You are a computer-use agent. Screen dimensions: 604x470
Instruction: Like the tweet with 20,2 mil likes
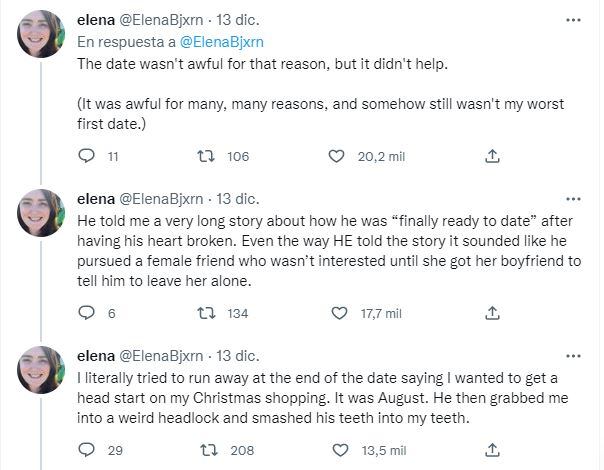(336, 156)
